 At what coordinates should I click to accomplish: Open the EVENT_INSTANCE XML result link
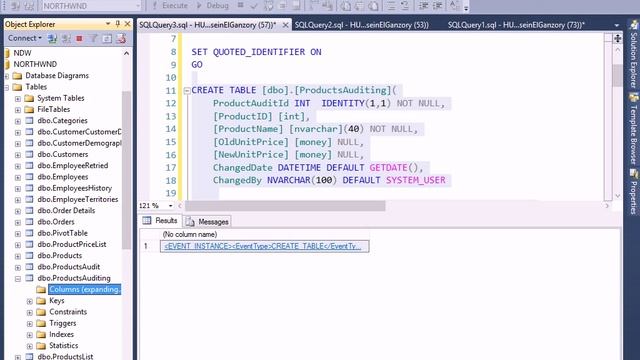(x=263, y=246)
